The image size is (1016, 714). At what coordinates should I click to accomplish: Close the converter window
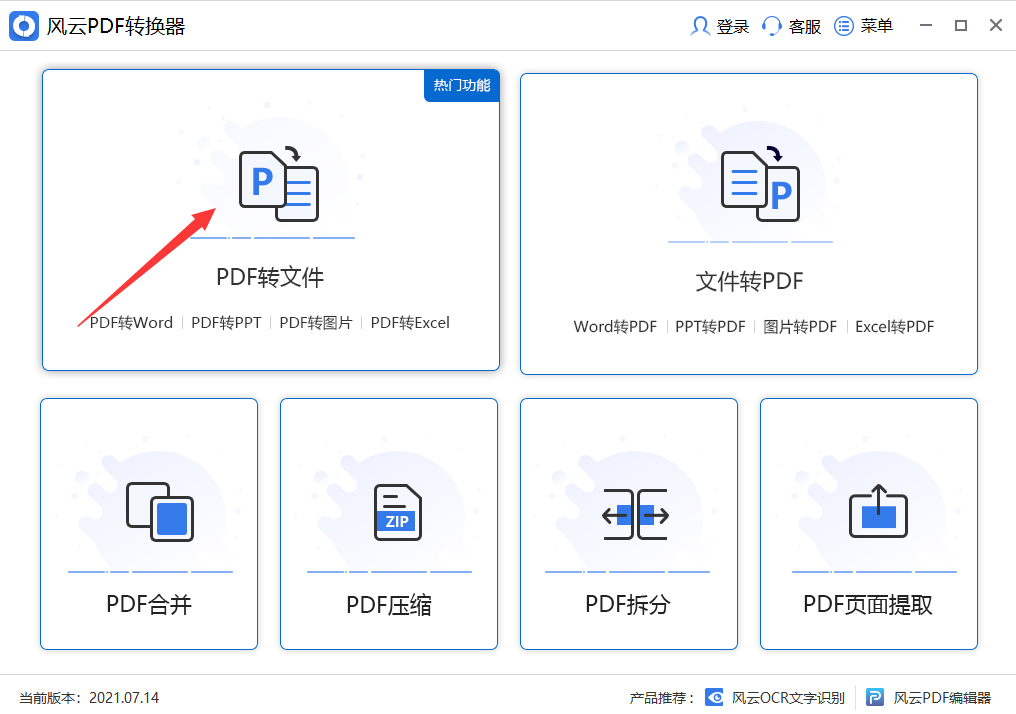(996, 25)
